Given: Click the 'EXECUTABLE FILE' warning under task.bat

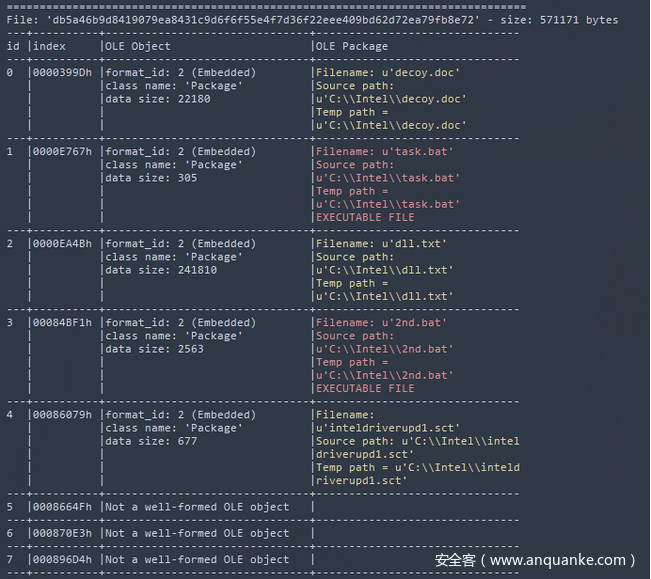Looking at the screenshot, I should tap(365, 217).
